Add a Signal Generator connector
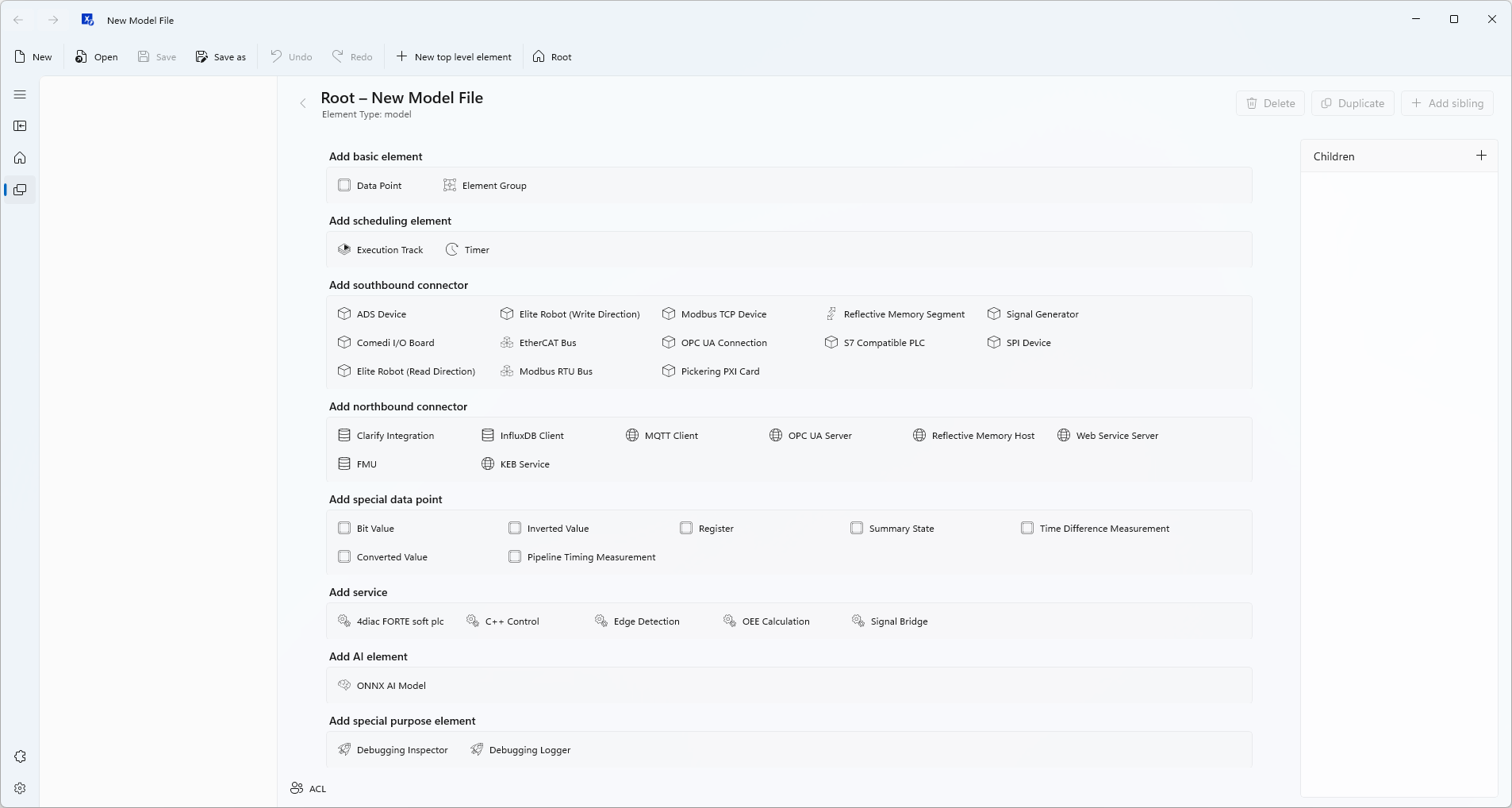The height and width of the screenshot is (808, 1512). 1042,314
